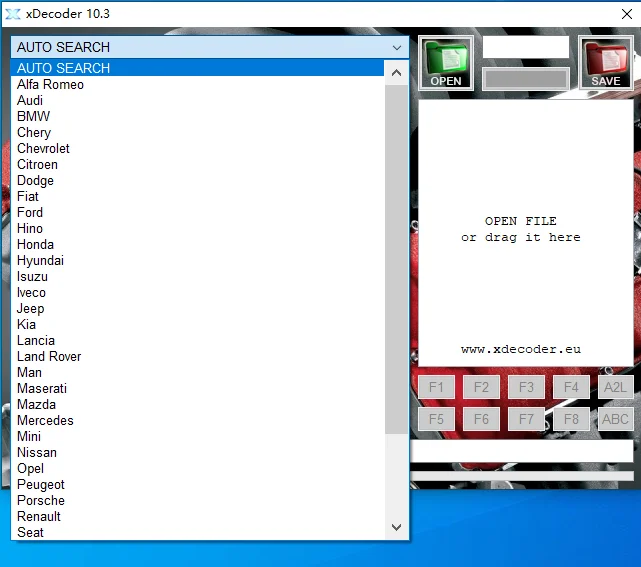This screenshot has width=641, height=567.
Task: Choose Hyundai from the list
Action: (x=197, y=260)
